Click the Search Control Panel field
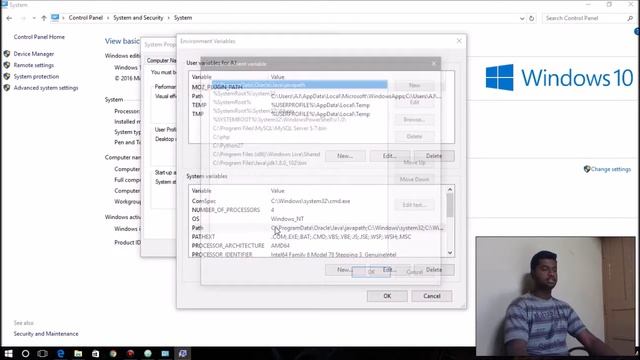 tap(584, 18)
